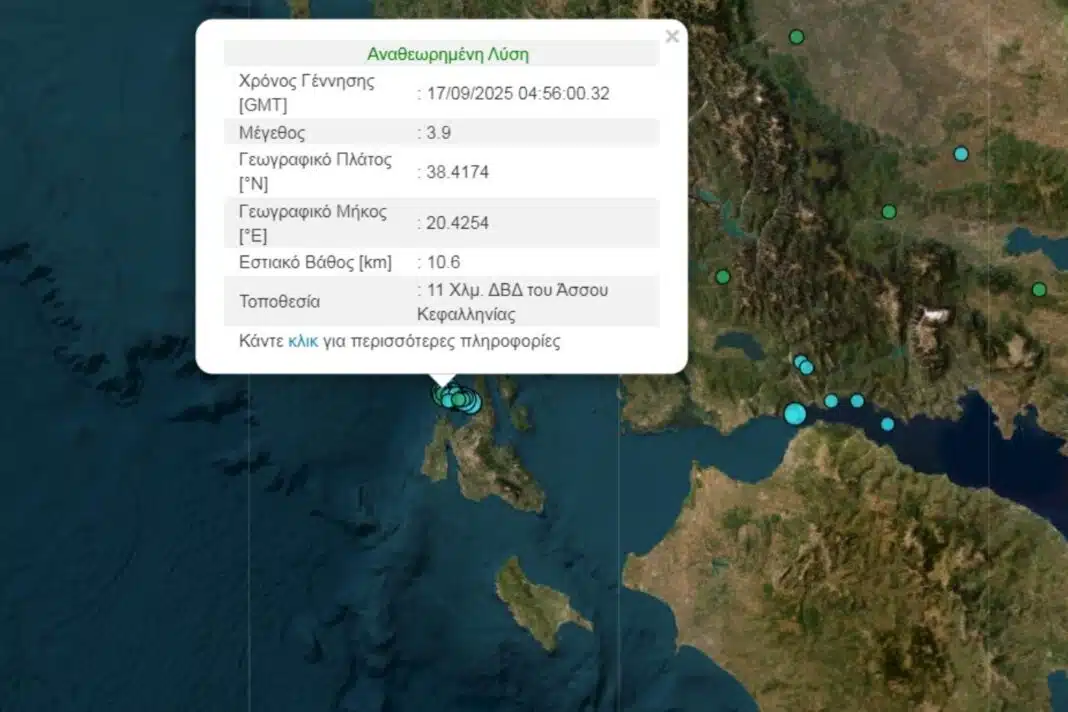This screenshot has width=1068, height=712.
Task: Select the green marker at the far right edge
Action: (x=1039, y=290)
